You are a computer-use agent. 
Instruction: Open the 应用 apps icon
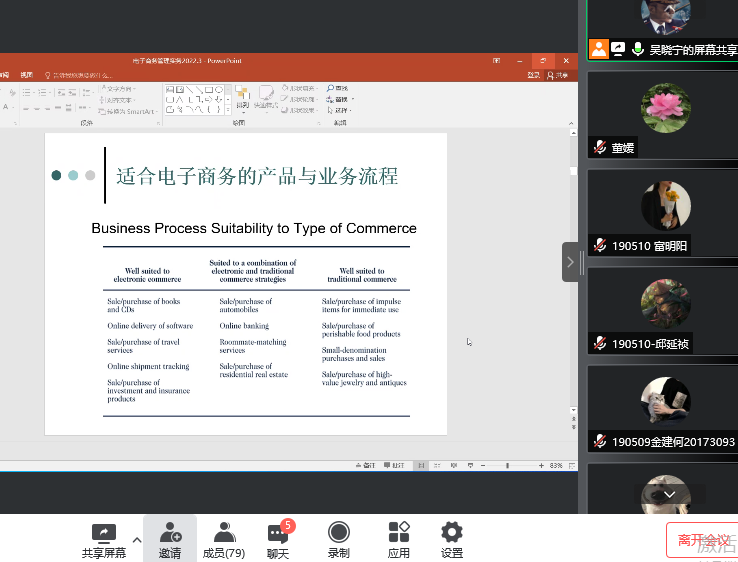pyautogui.click(x=399, y=533)
